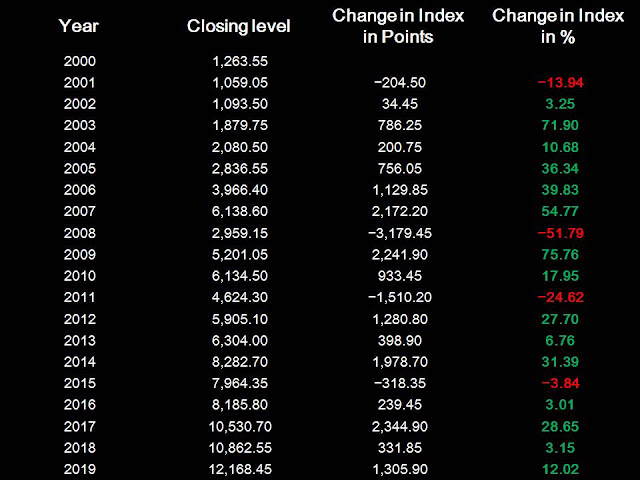Click the −24.62 percentage for 2011
This screenshot has width=640, height=480.
click(x=560, y=297)
